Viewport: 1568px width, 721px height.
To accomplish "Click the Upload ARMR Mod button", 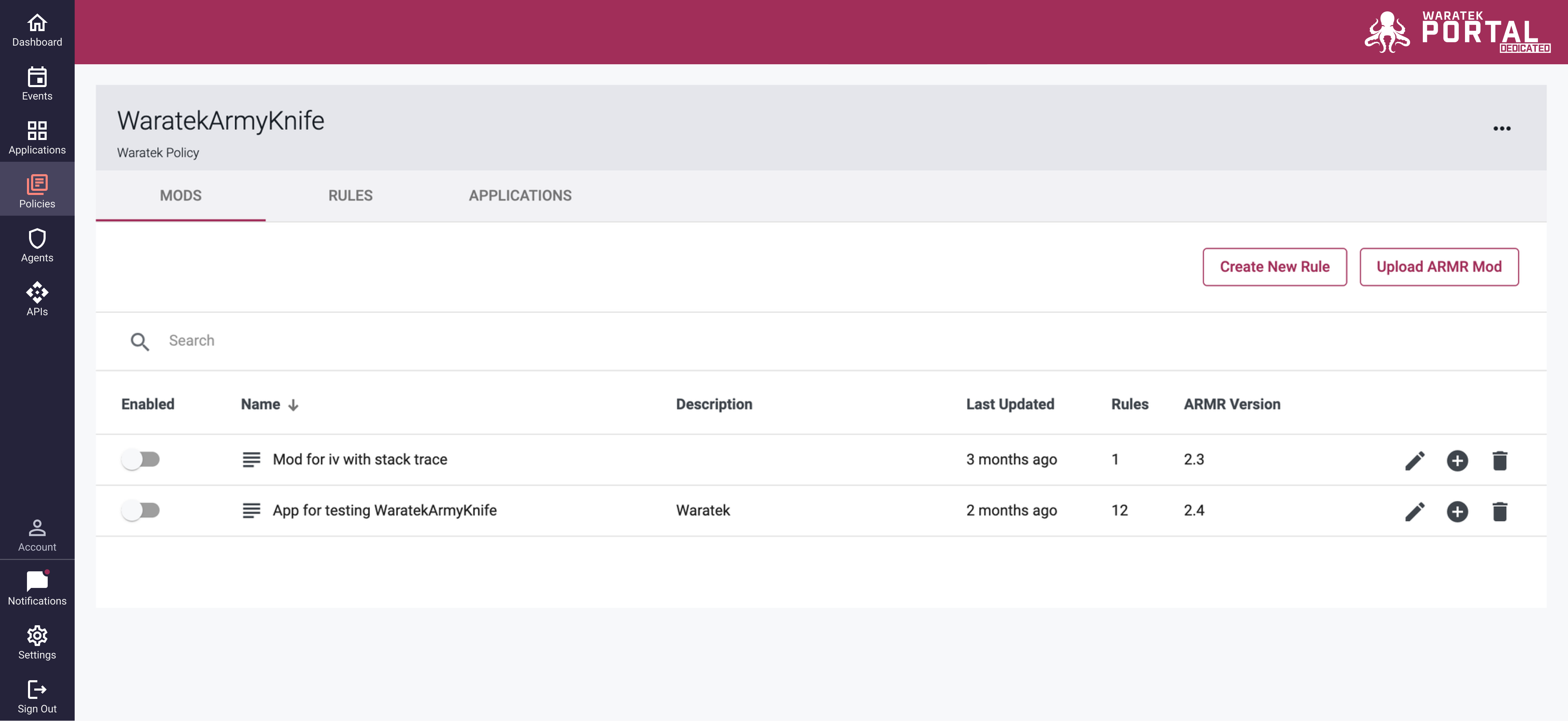I will tap(1439, 266).
